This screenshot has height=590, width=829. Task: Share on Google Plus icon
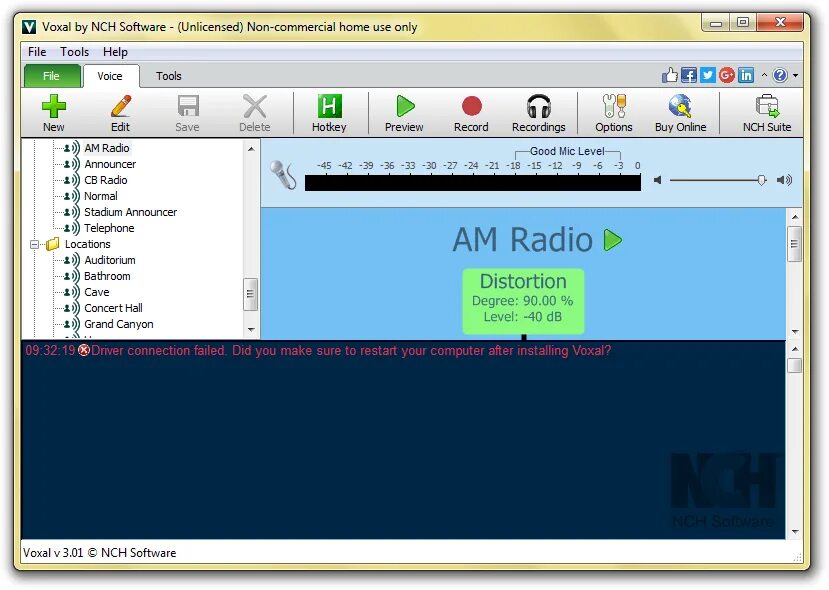pyautogui.click(x=727, y=75)
